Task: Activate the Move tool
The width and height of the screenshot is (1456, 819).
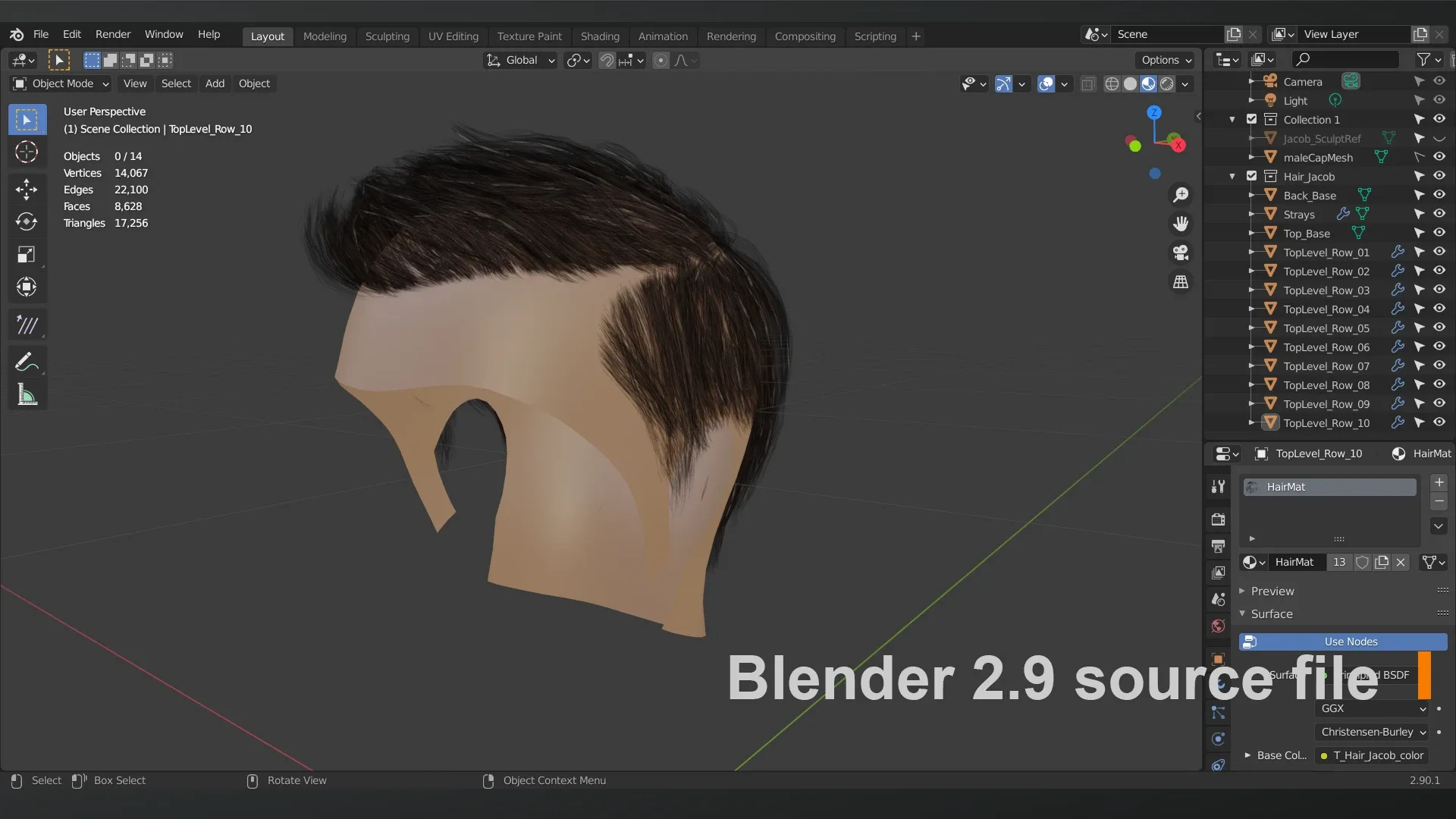Action: tap(27, 189)
